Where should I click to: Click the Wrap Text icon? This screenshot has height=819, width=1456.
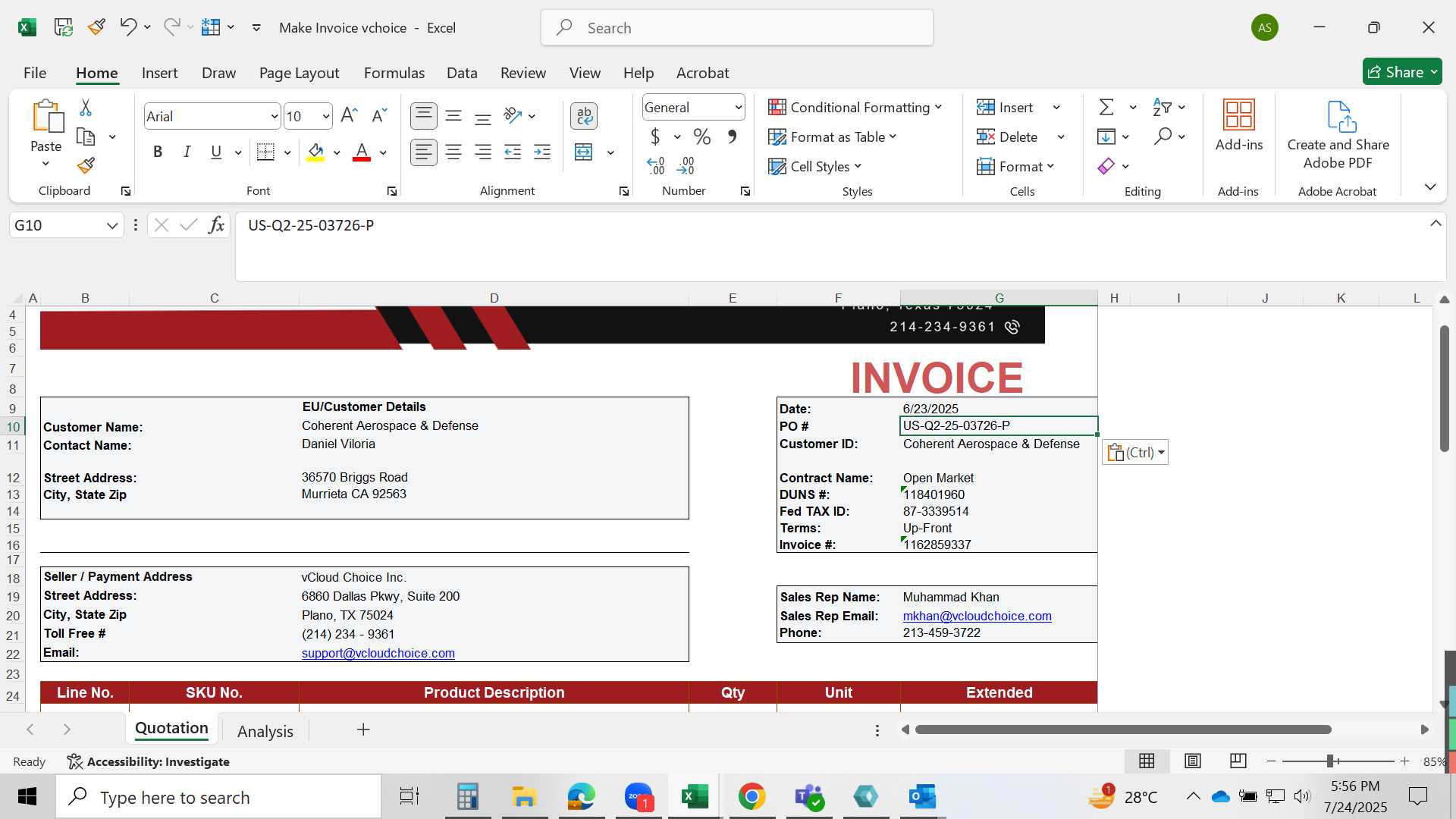[x=584, y=116]
